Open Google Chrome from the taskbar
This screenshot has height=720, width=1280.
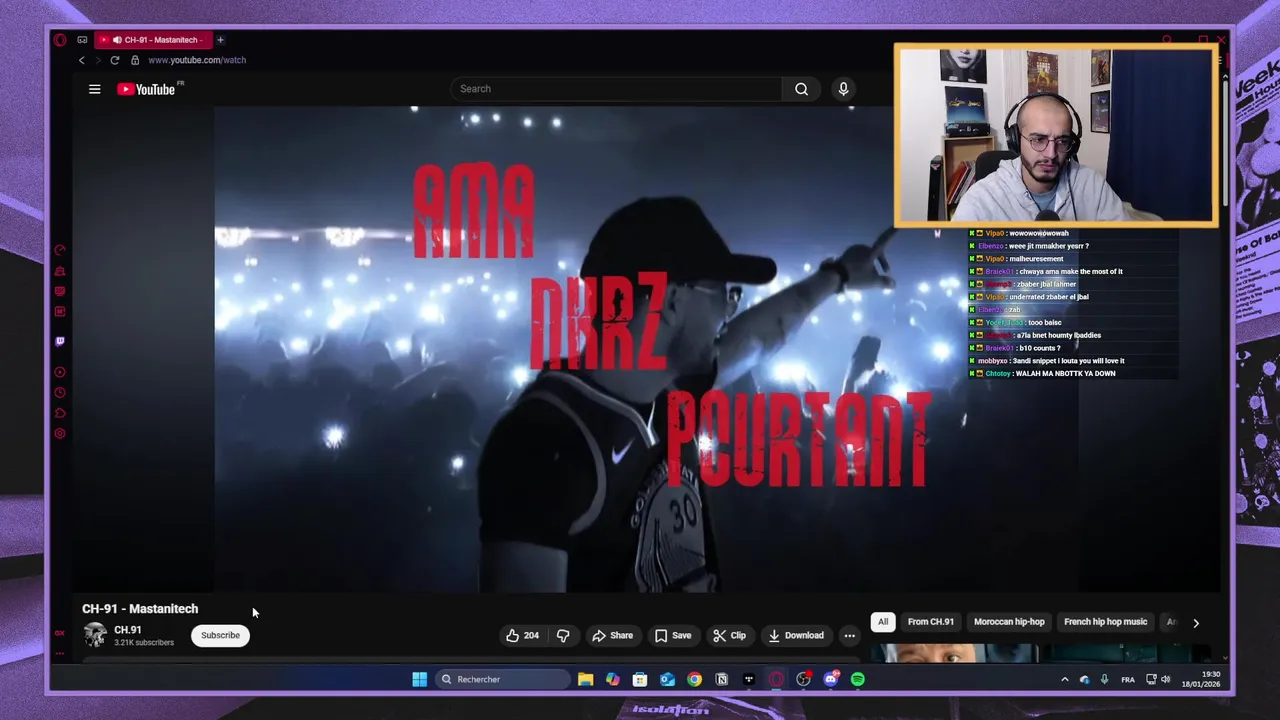click(694, 679)
